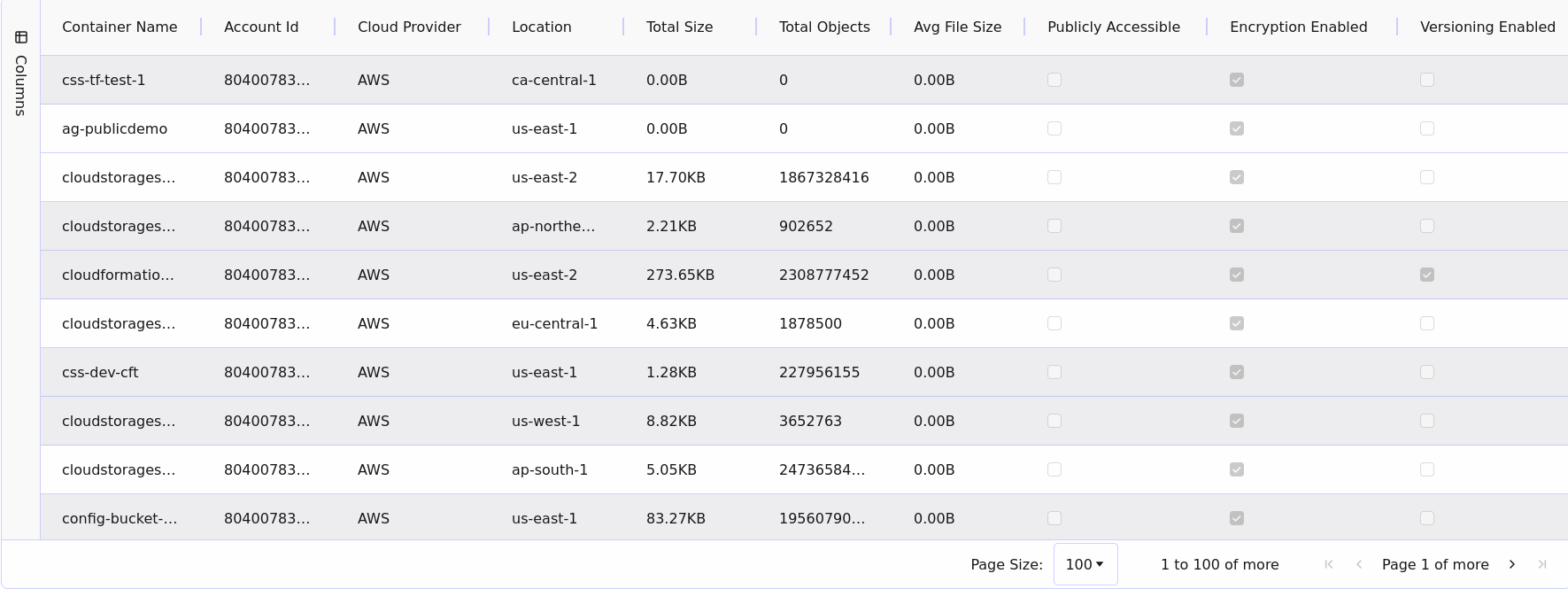Toggle Versioning Enabled checkbox for css-dev-cft
The height and width of the screenshot is (589, 1568).
(x=1427, y=372)
